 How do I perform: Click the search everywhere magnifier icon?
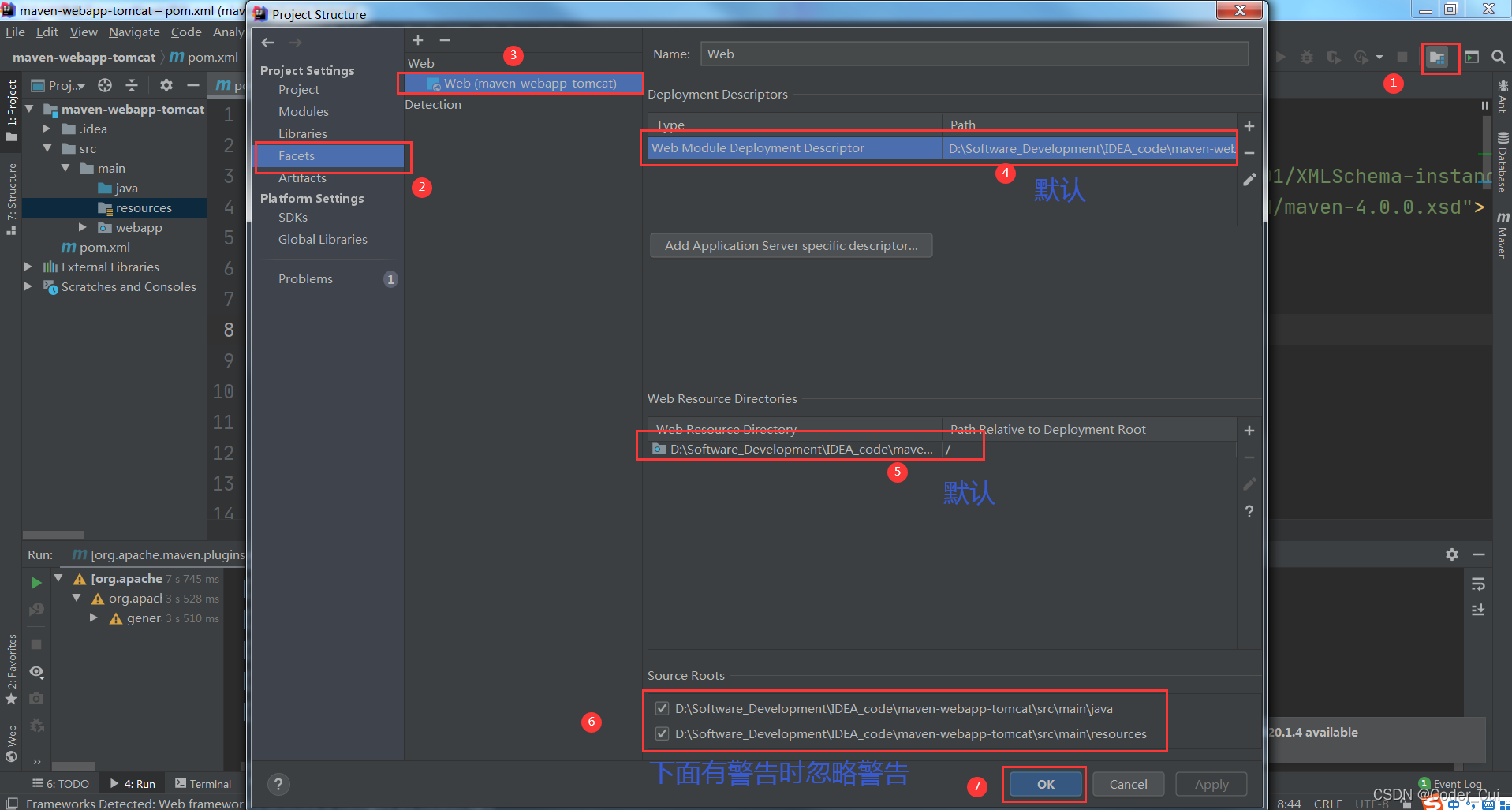point(1498,57)
